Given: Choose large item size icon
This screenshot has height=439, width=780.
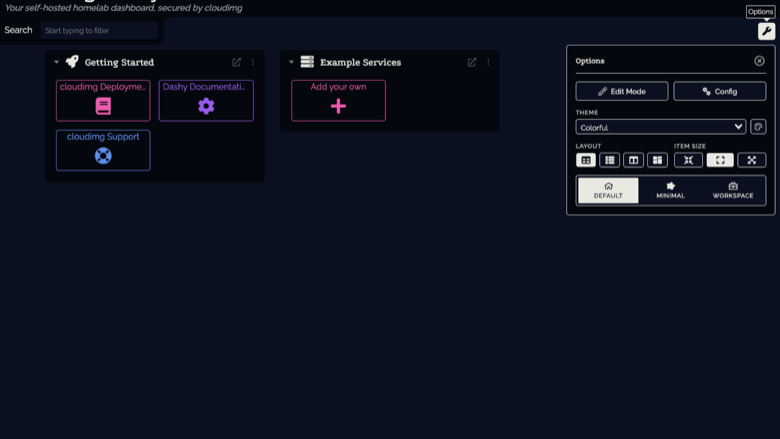Looking at the screenshot, I should (752, 160).
